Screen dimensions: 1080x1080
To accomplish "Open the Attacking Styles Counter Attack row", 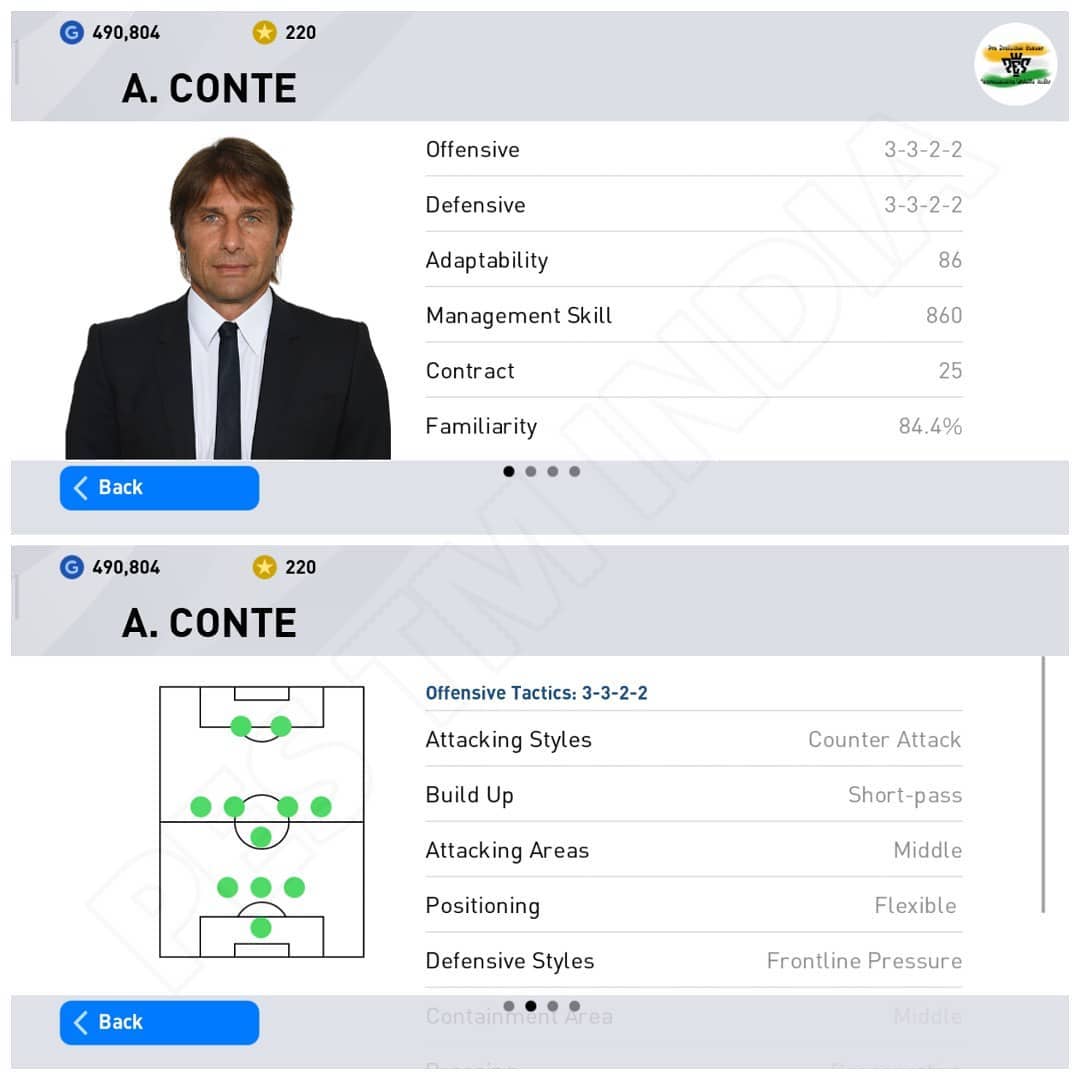I will coord(694,739).
